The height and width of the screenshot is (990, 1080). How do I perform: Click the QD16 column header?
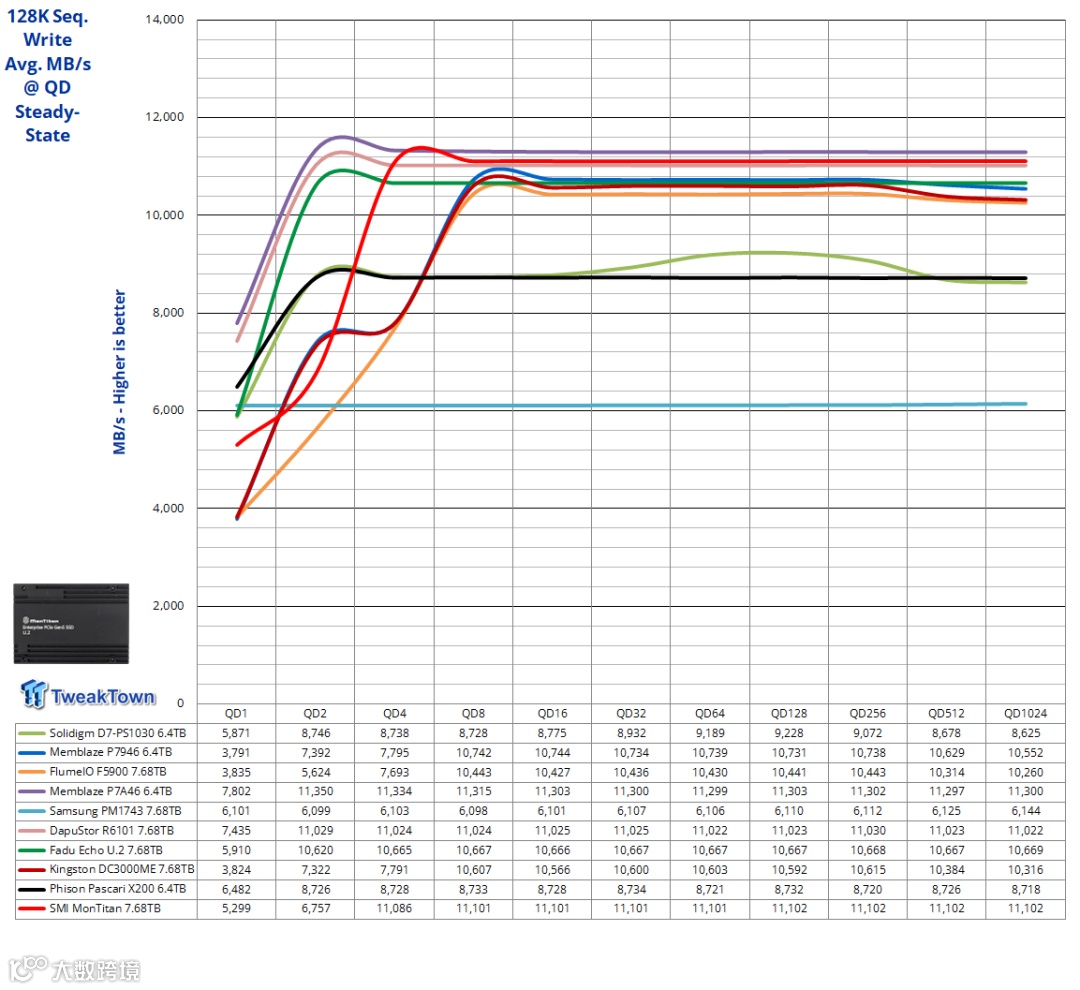tap(552, 714)
